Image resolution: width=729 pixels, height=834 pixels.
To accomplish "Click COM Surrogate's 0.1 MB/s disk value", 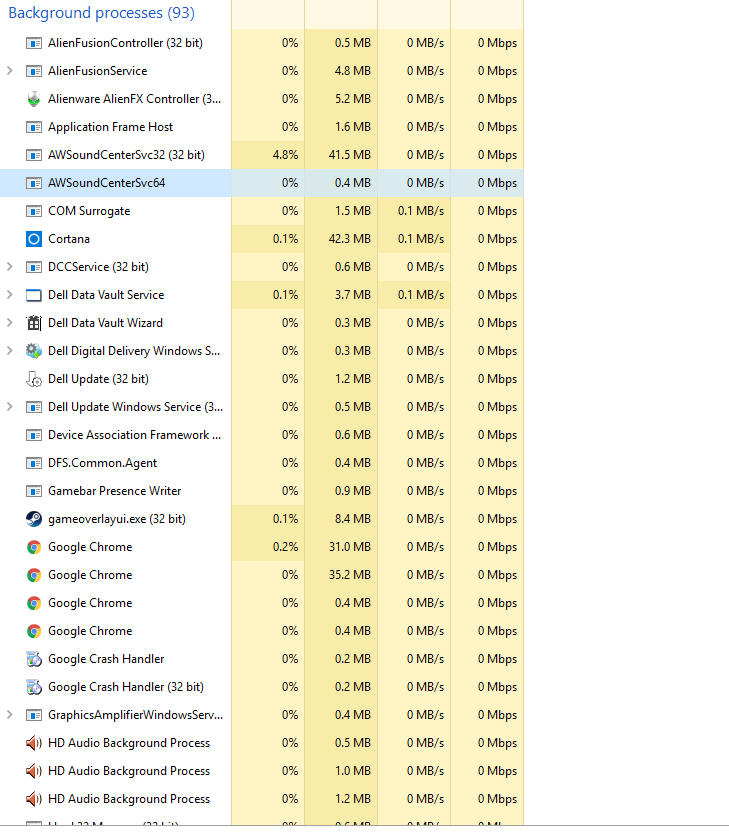I will click(x=421, y=211).
